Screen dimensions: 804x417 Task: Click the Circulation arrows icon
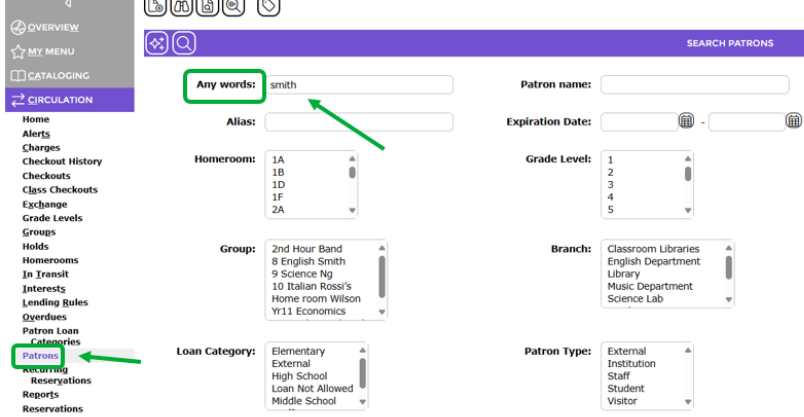18,100
